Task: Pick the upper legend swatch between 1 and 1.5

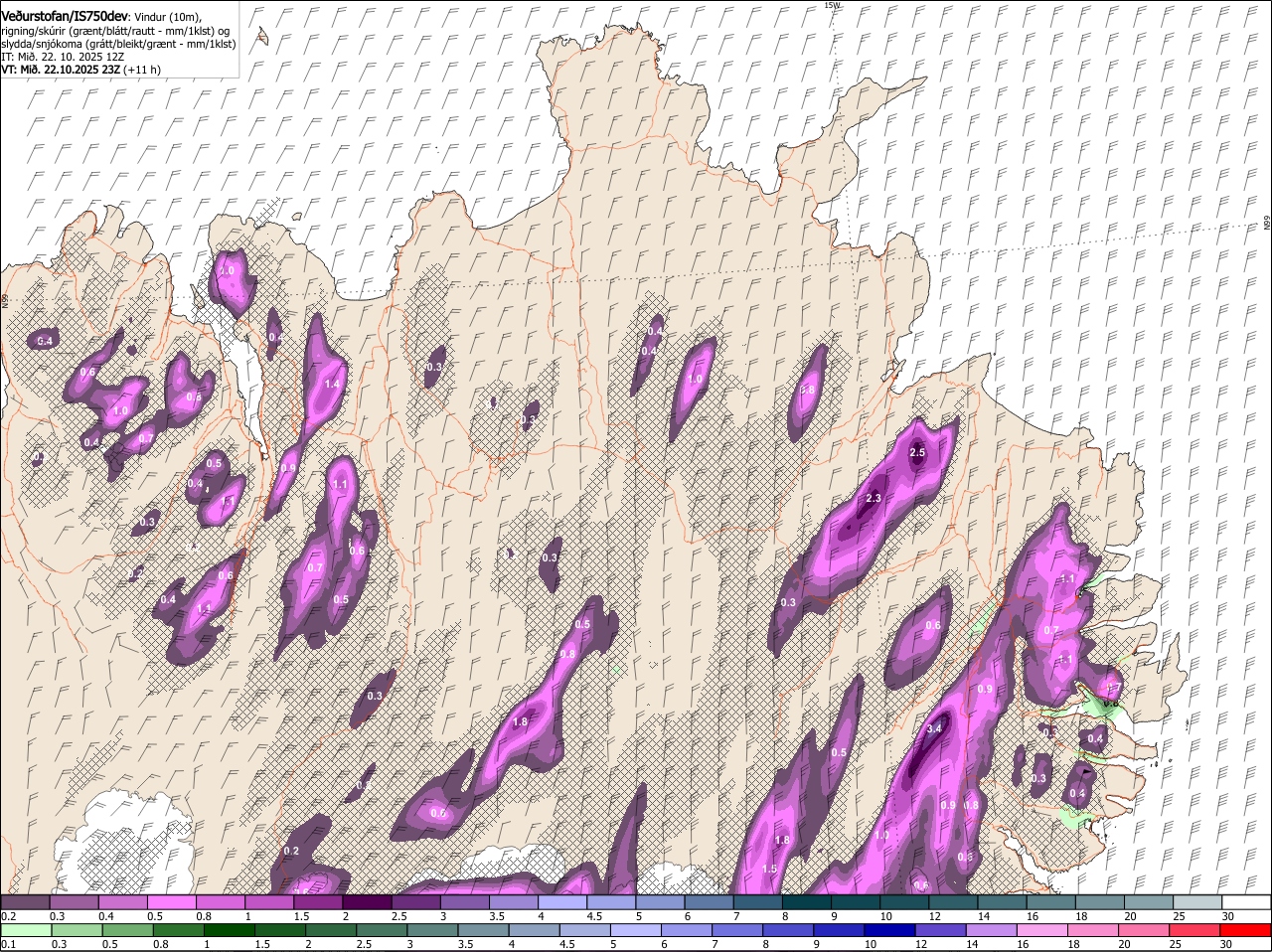Action: coord(269,902)
